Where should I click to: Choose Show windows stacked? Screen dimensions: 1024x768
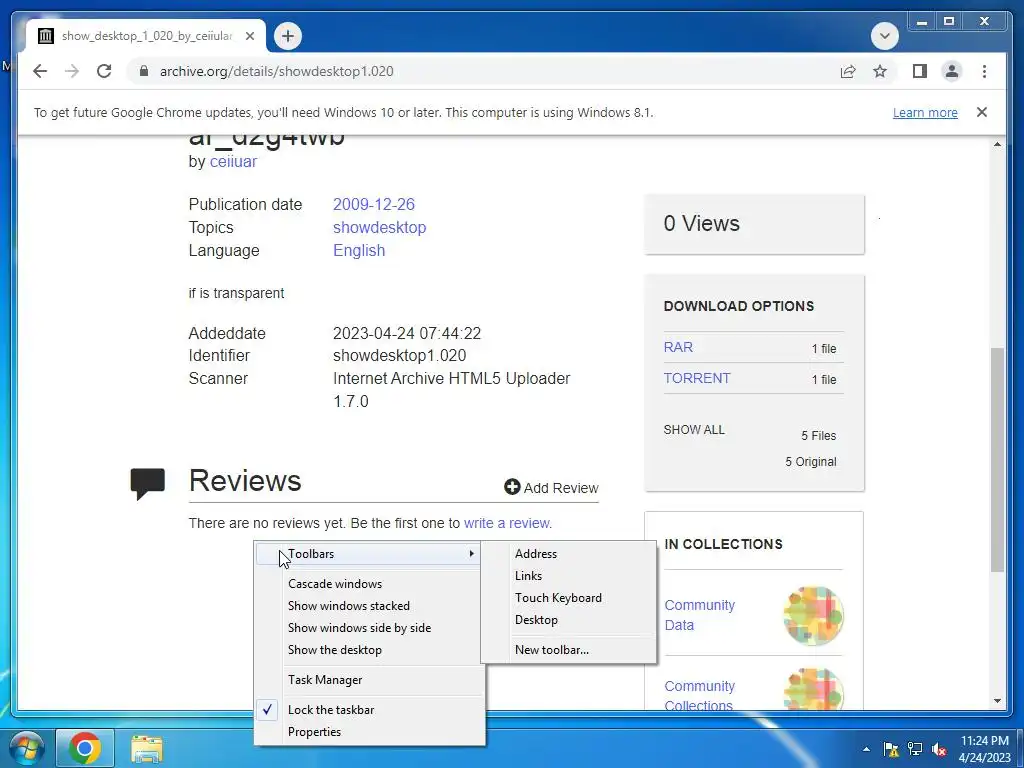(x=369, y=606)
